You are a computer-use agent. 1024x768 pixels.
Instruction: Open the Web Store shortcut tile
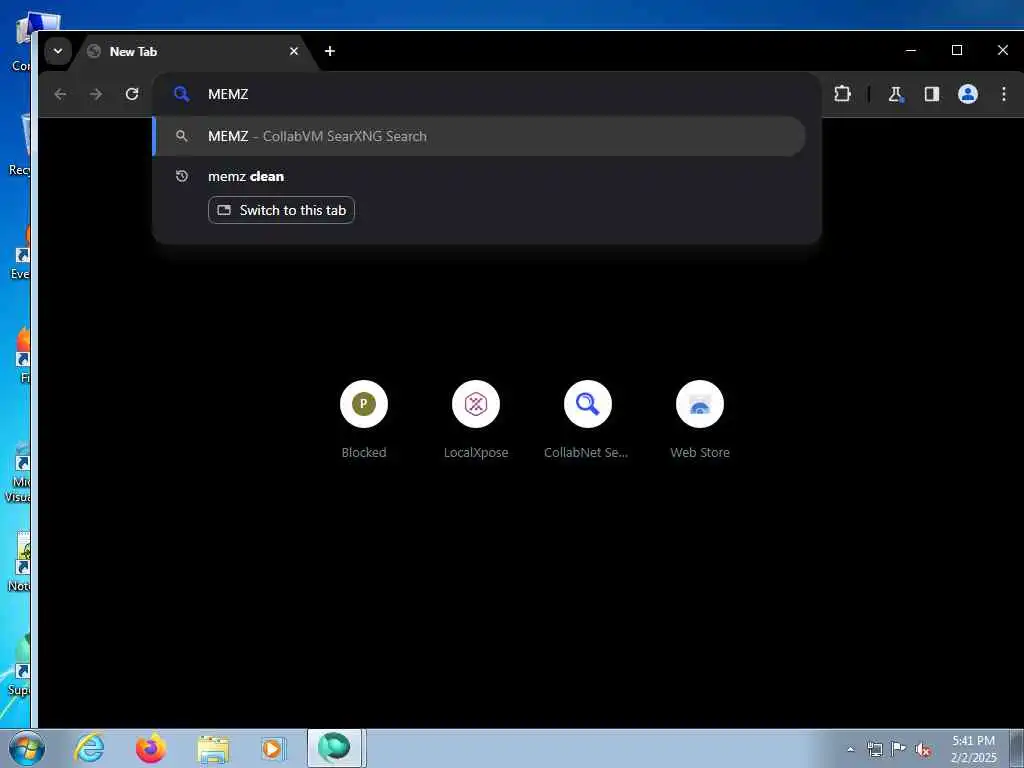click(700, 419)
